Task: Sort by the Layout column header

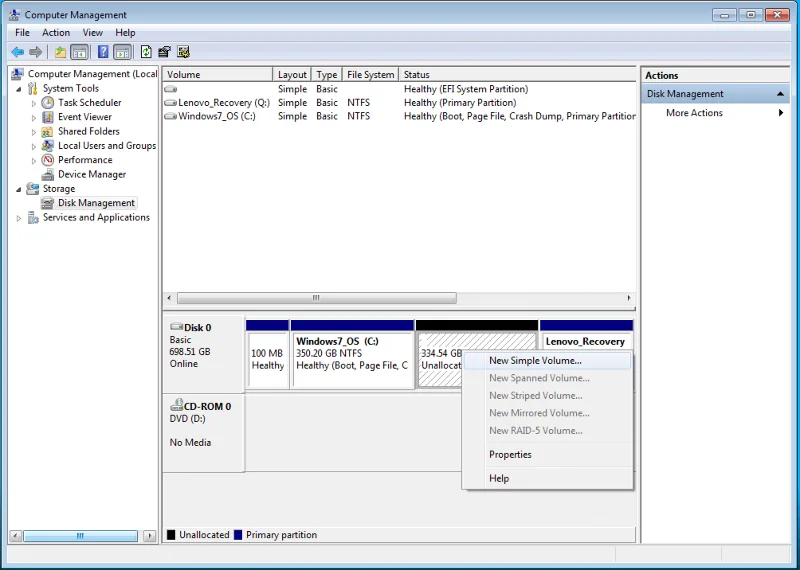Action: point(292,75)
